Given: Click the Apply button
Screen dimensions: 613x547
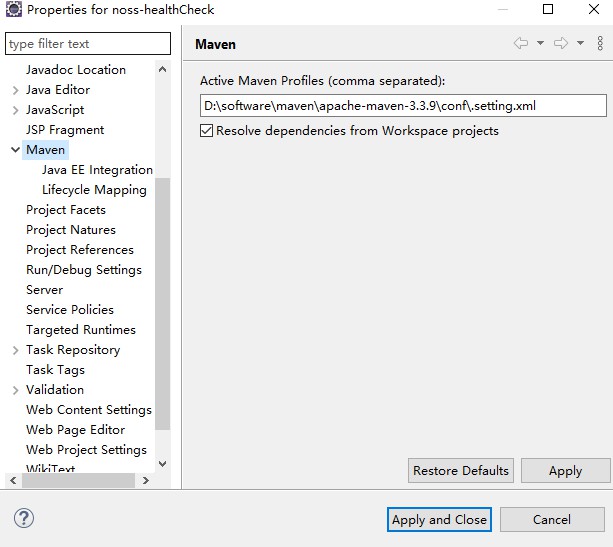Looking at the screenshot, I should click(565, 470).
